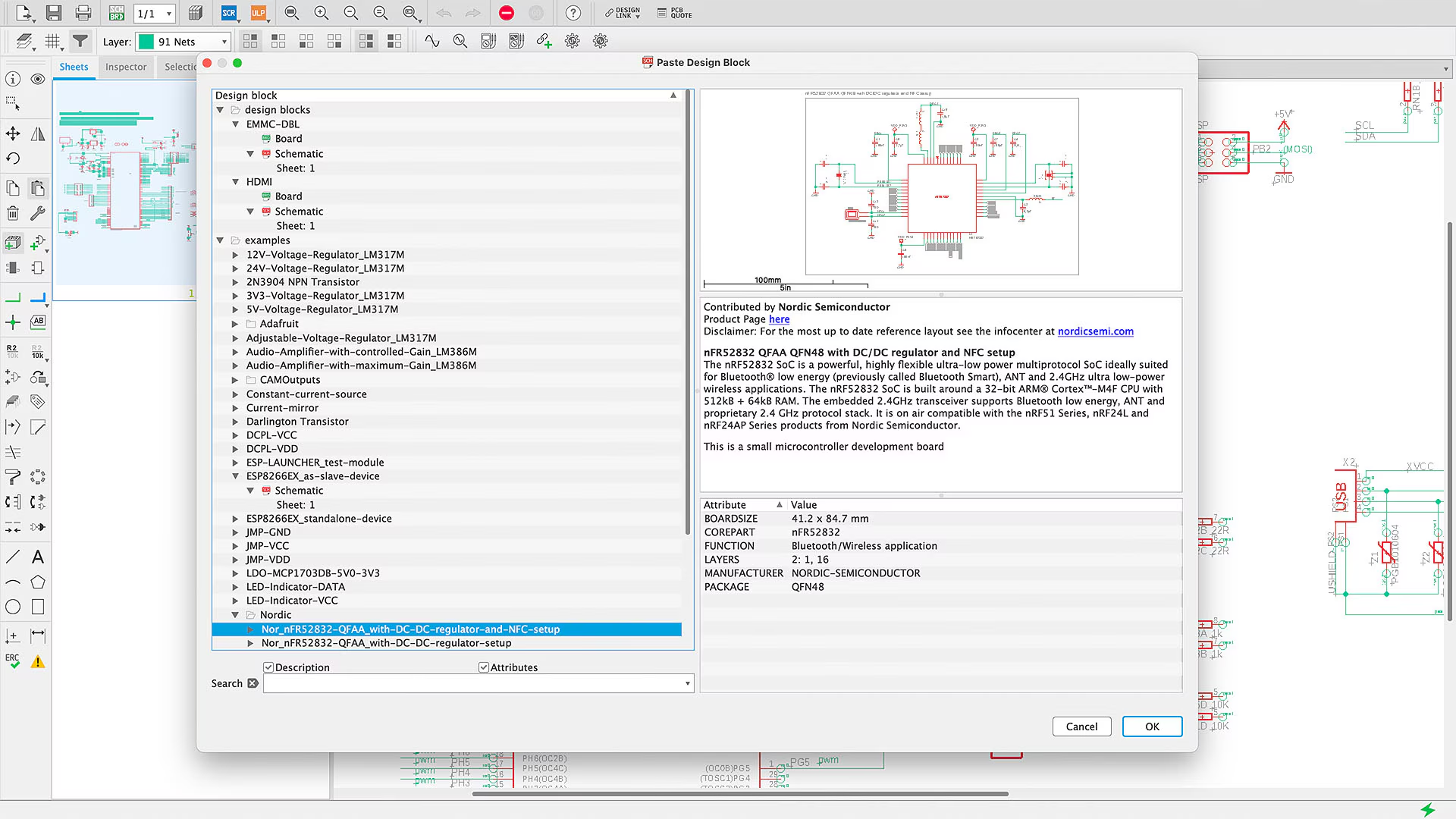Viewport: 1456px width, 819px height.
Task: Switch to the Inspector tab
Action: point(126,67)
